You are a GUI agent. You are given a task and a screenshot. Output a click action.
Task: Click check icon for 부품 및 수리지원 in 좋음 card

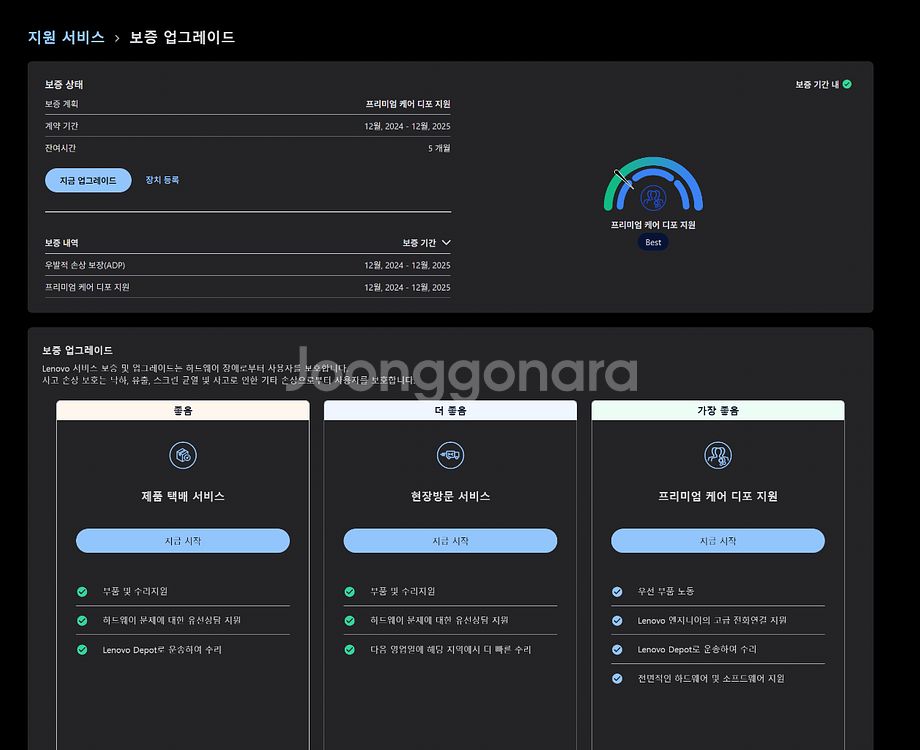point(82,592)
